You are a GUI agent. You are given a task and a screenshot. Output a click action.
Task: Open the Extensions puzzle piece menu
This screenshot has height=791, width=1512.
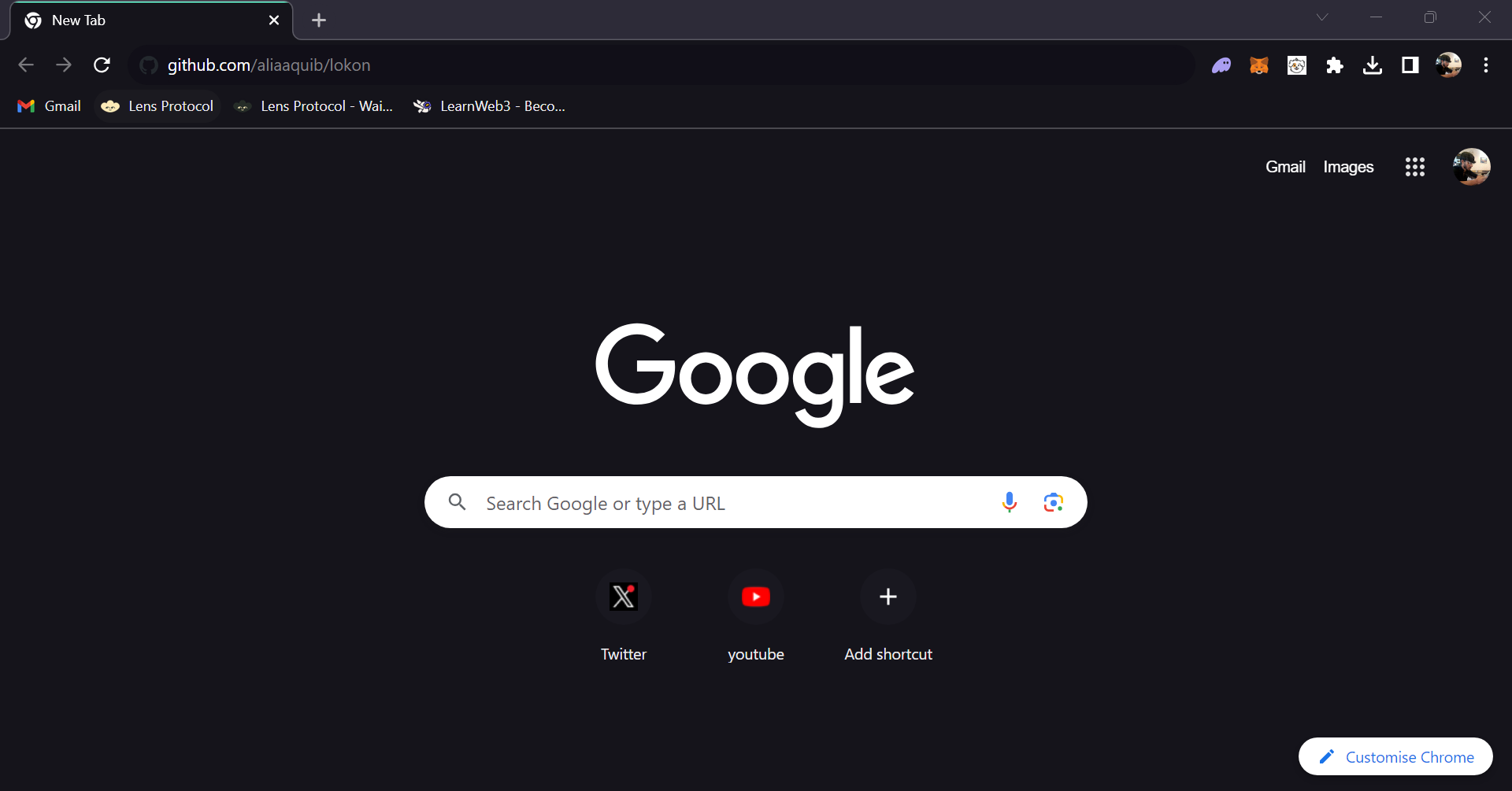[1335, 65]
